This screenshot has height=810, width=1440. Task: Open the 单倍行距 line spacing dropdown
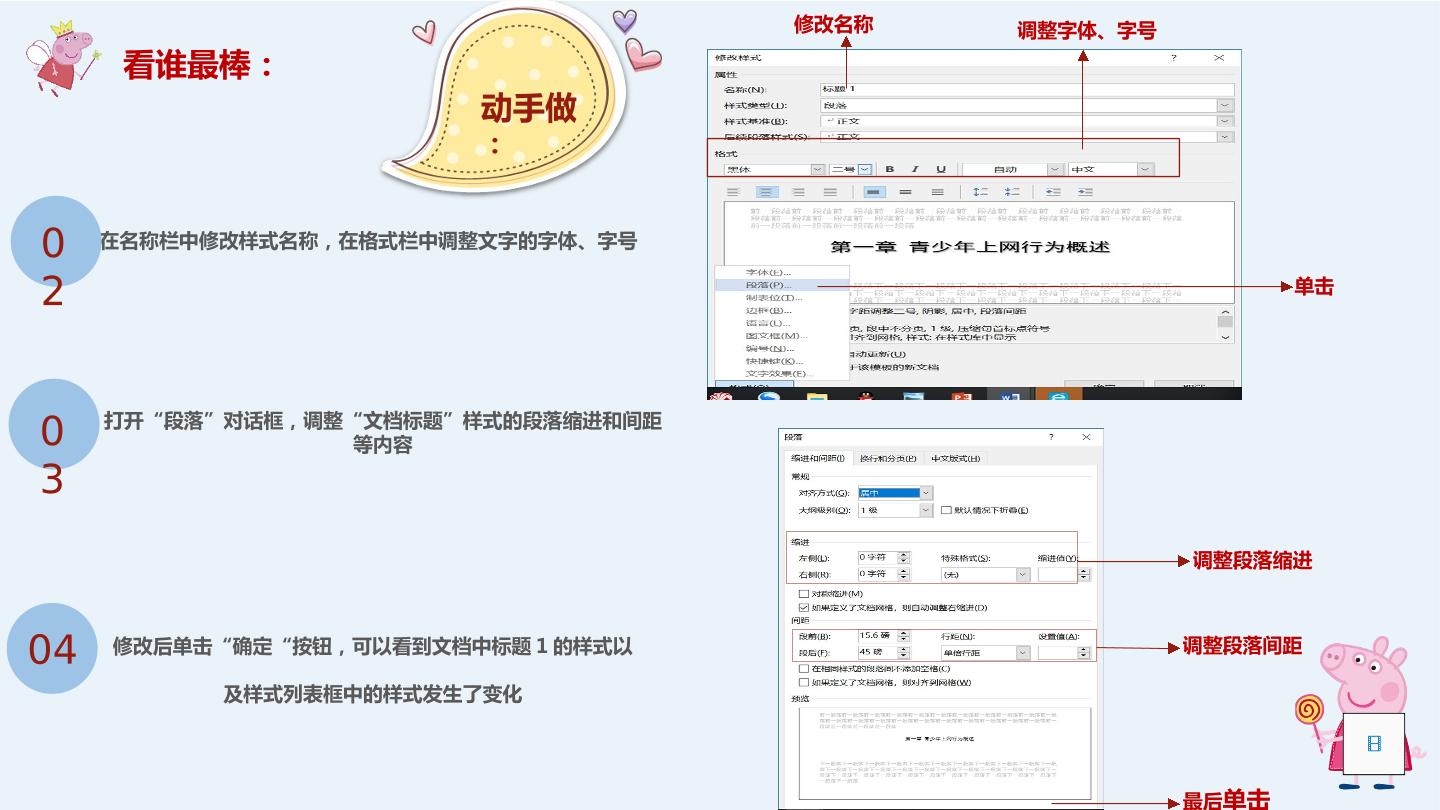[1023, 653]
